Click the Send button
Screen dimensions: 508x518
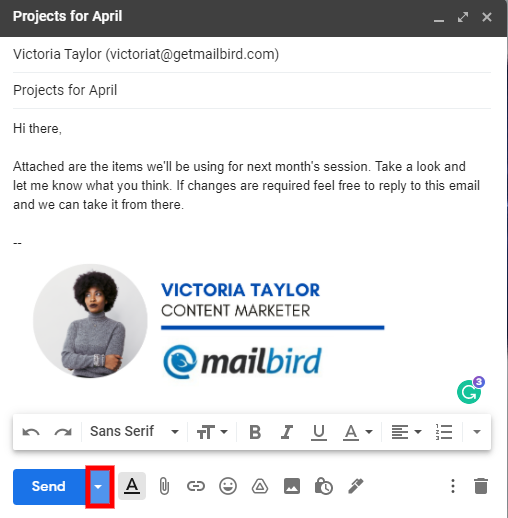pos(49,487)
